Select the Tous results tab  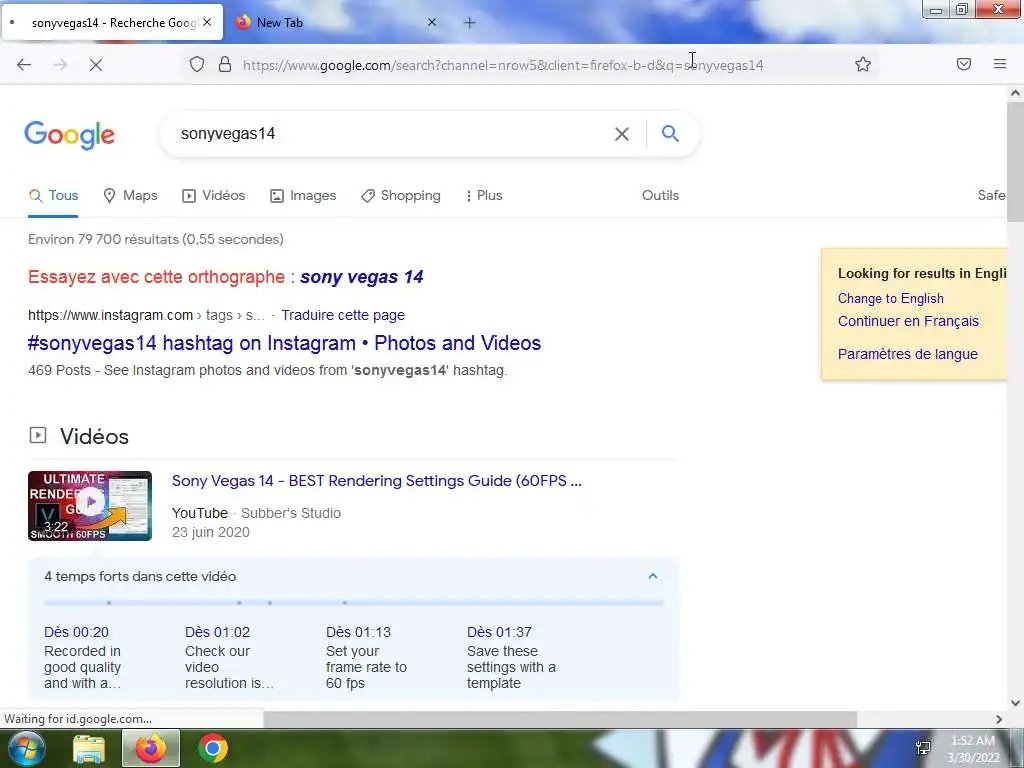tap(54, 195)
